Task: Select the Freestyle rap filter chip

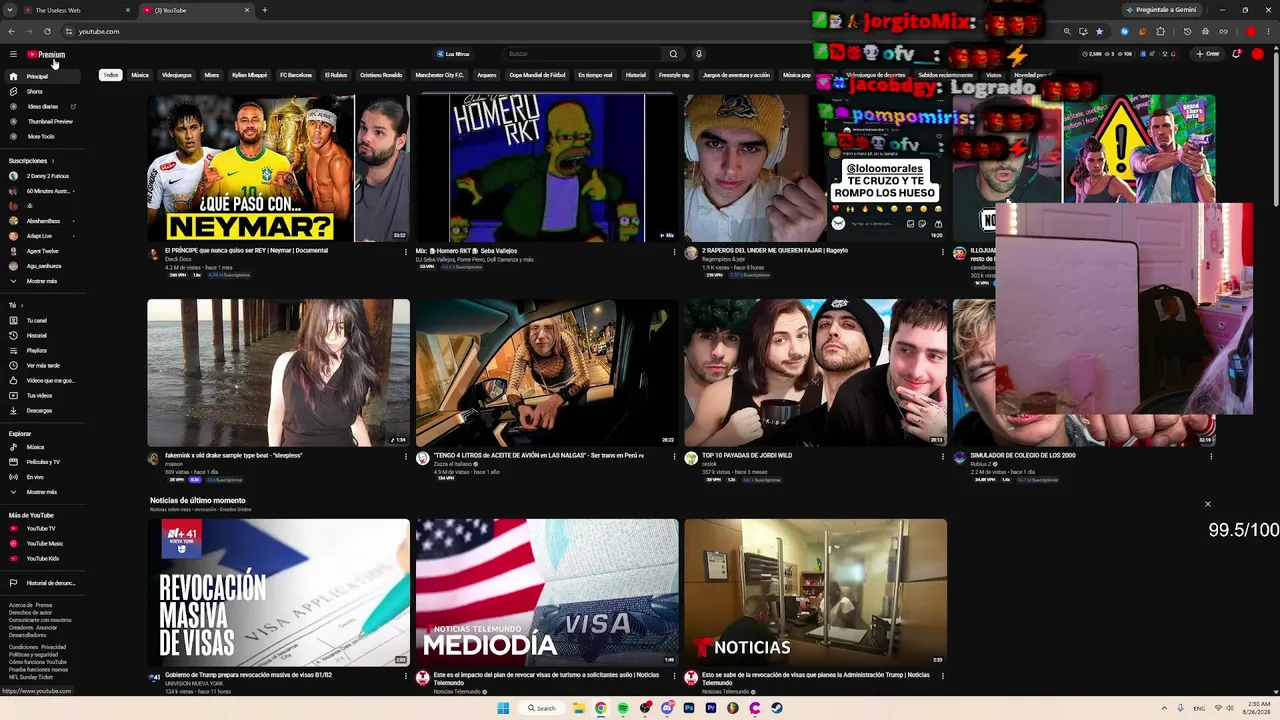Action: coord(674,75)
